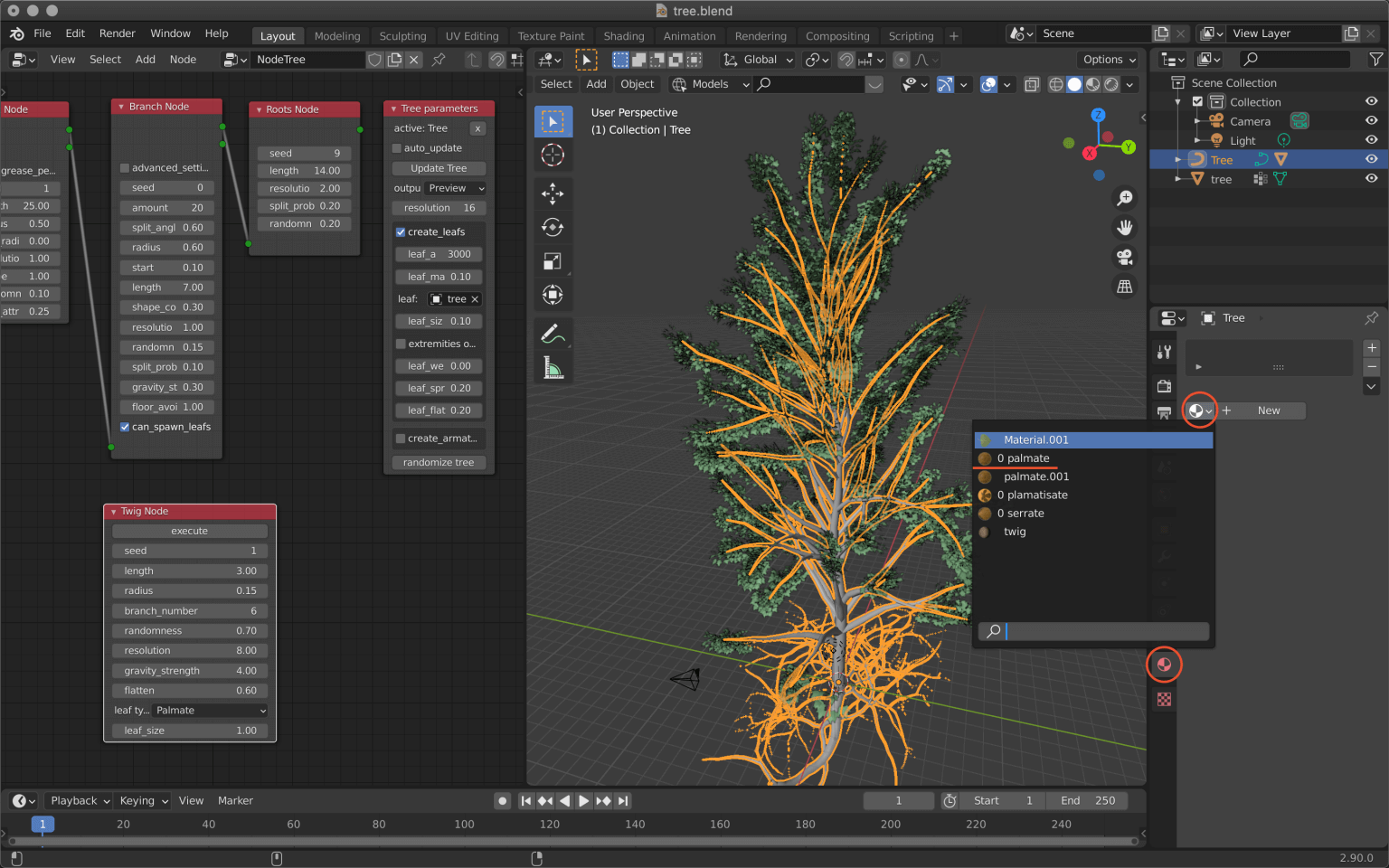The height and width of the screenshot is (868, 1389).
Task: Uncheck create_leafs in Tree parameters
Action: pyautogui.click(x=400, y=231)
